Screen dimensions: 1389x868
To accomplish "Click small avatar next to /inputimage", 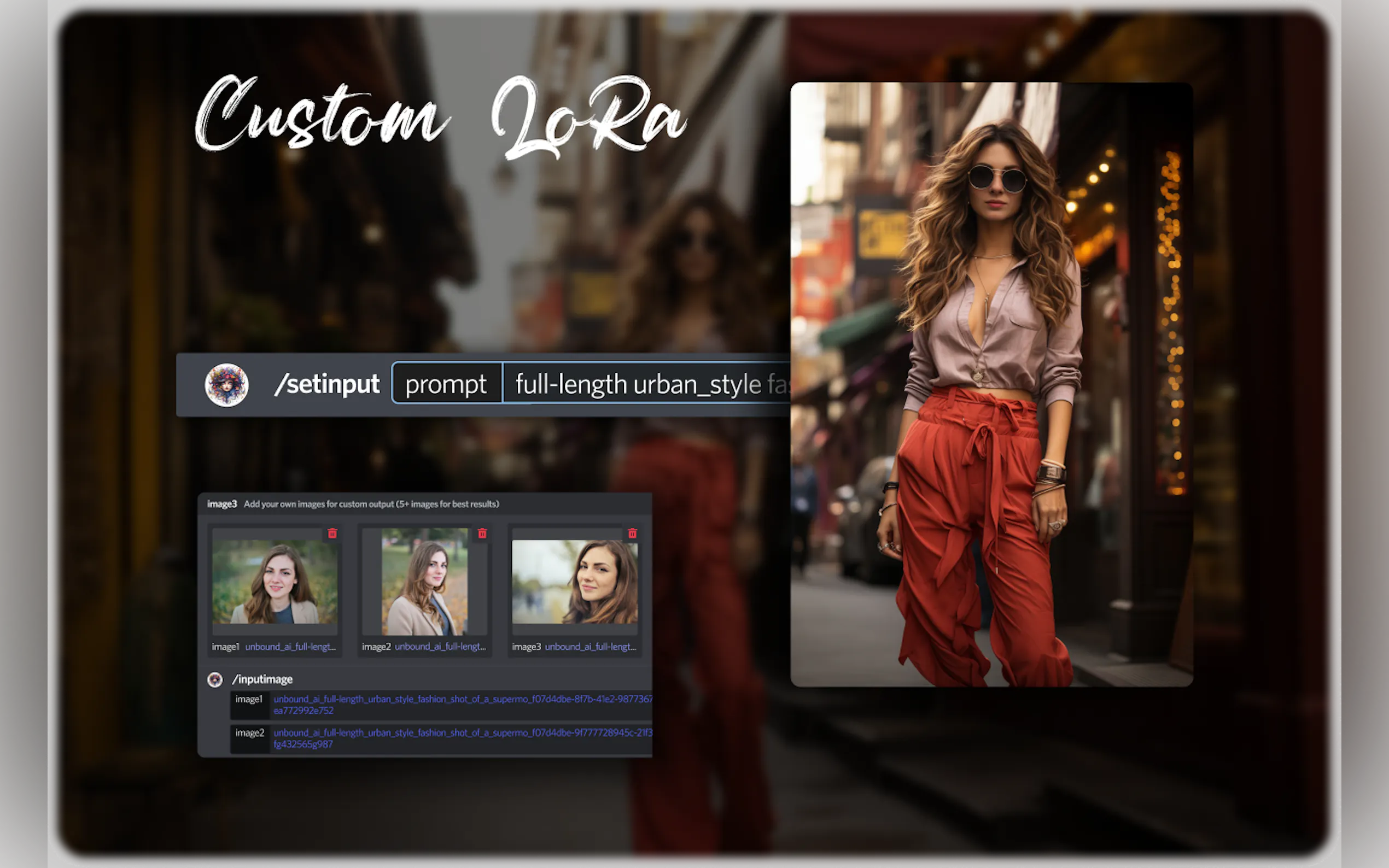I will point(215,680).
